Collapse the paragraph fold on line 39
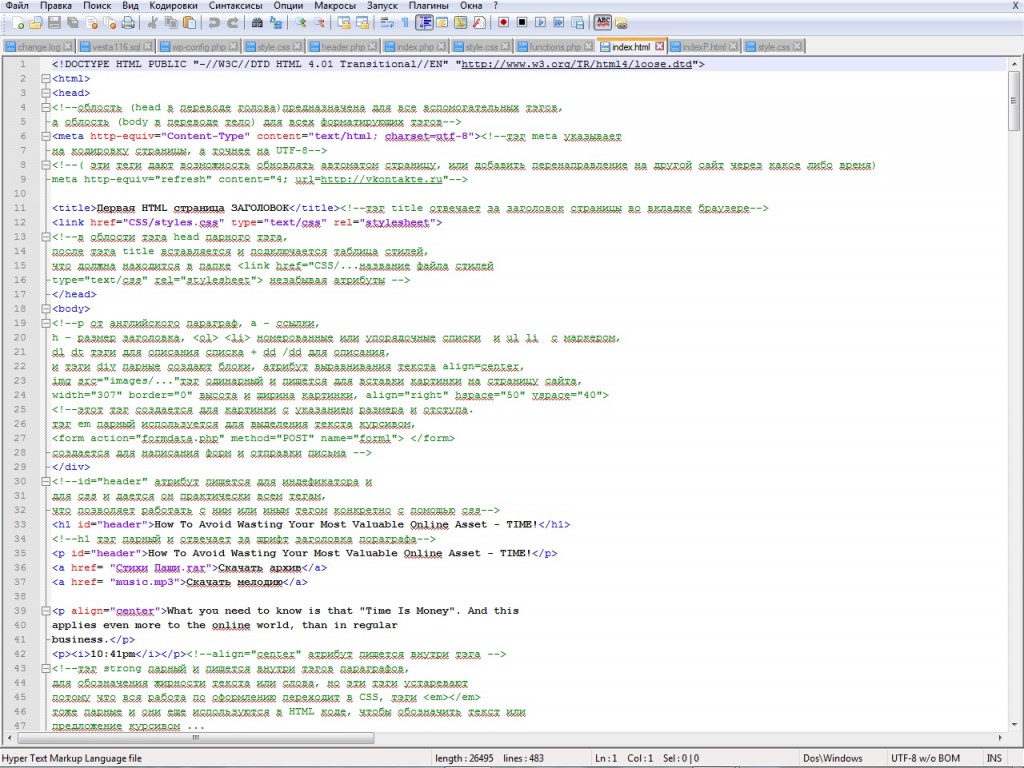This screenshot has height=768, width=1024. pos(46,611)
